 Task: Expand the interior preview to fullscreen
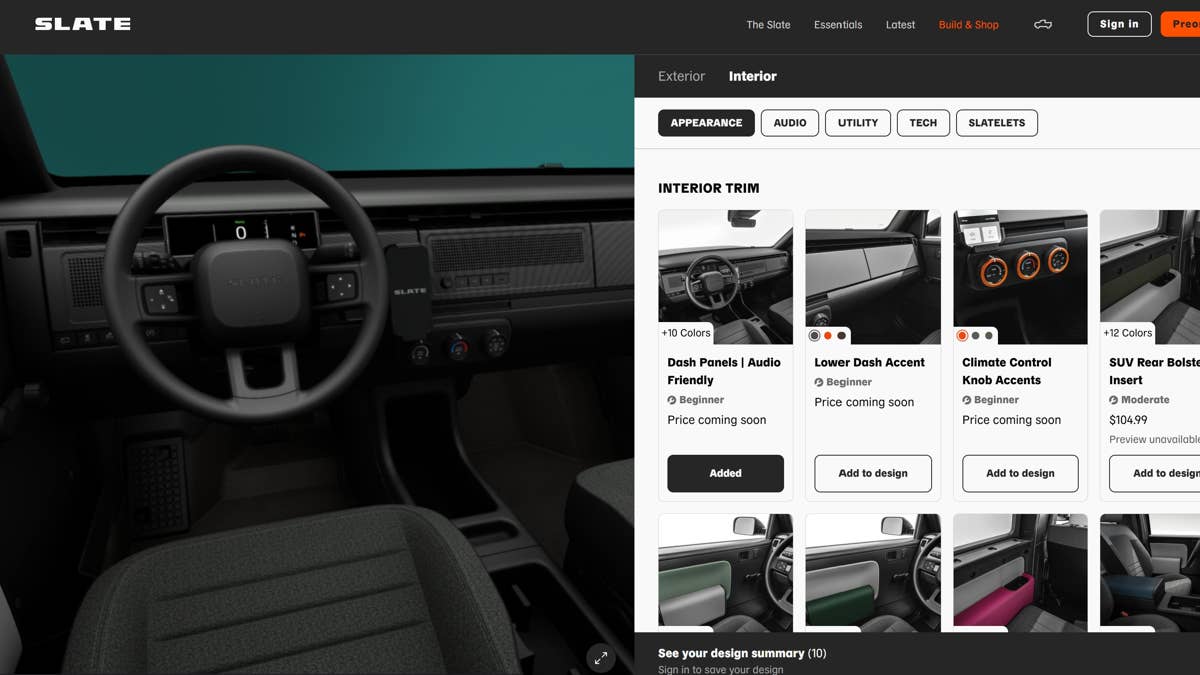600,657
